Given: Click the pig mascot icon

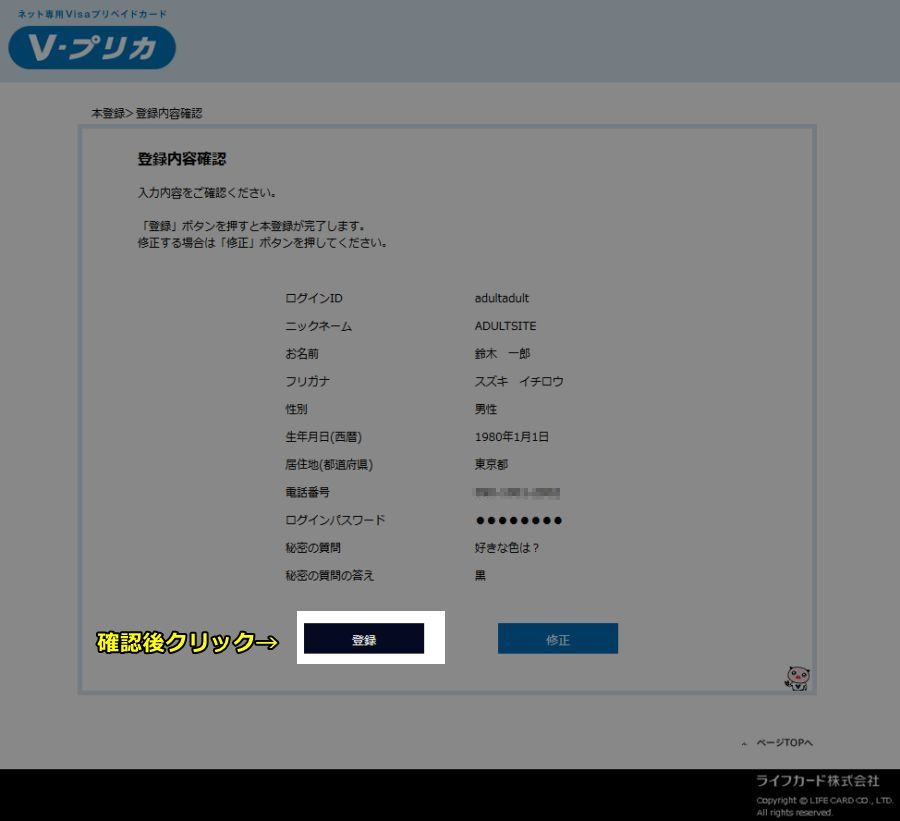Looking at the screenshot, I should point(797,678).
